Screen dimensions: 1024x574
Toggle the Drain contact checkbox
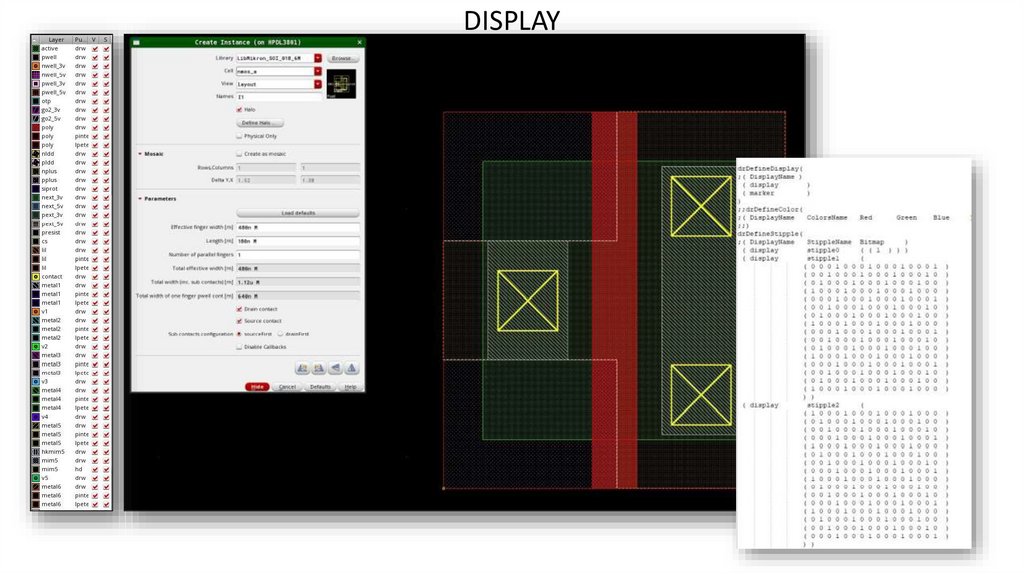point(239,309)
